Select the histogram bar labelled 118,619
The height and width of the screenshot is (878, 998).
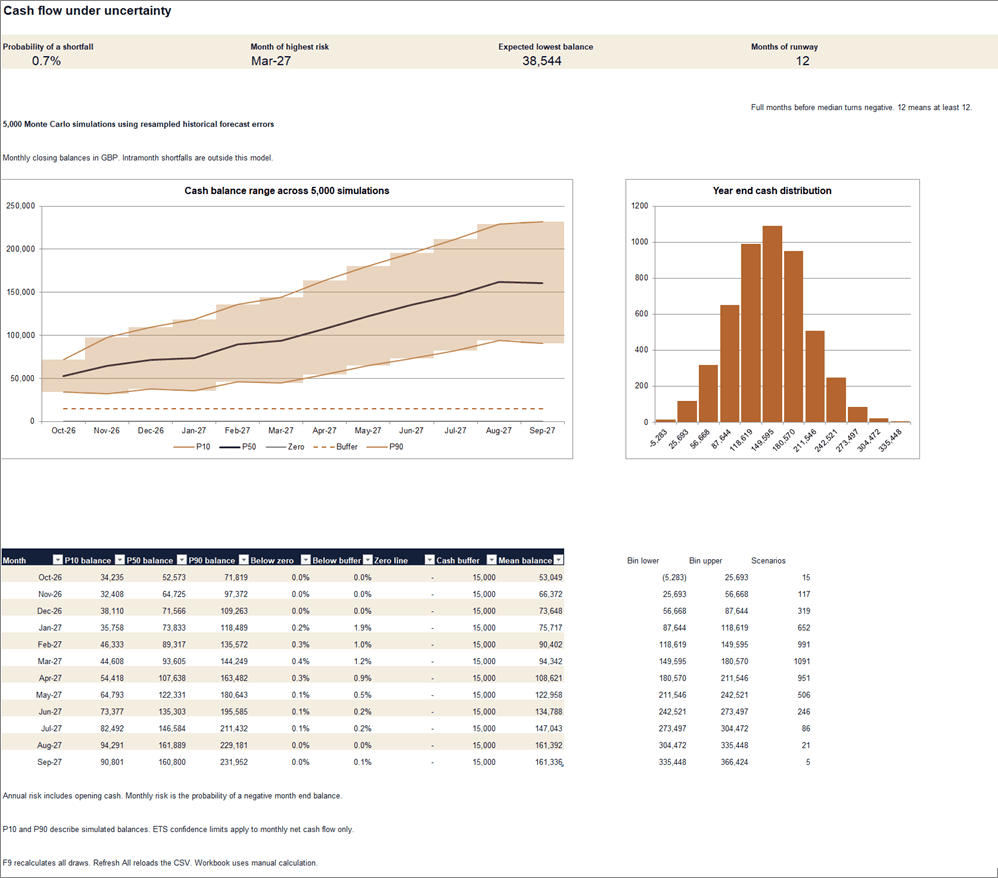click(751, 332)
